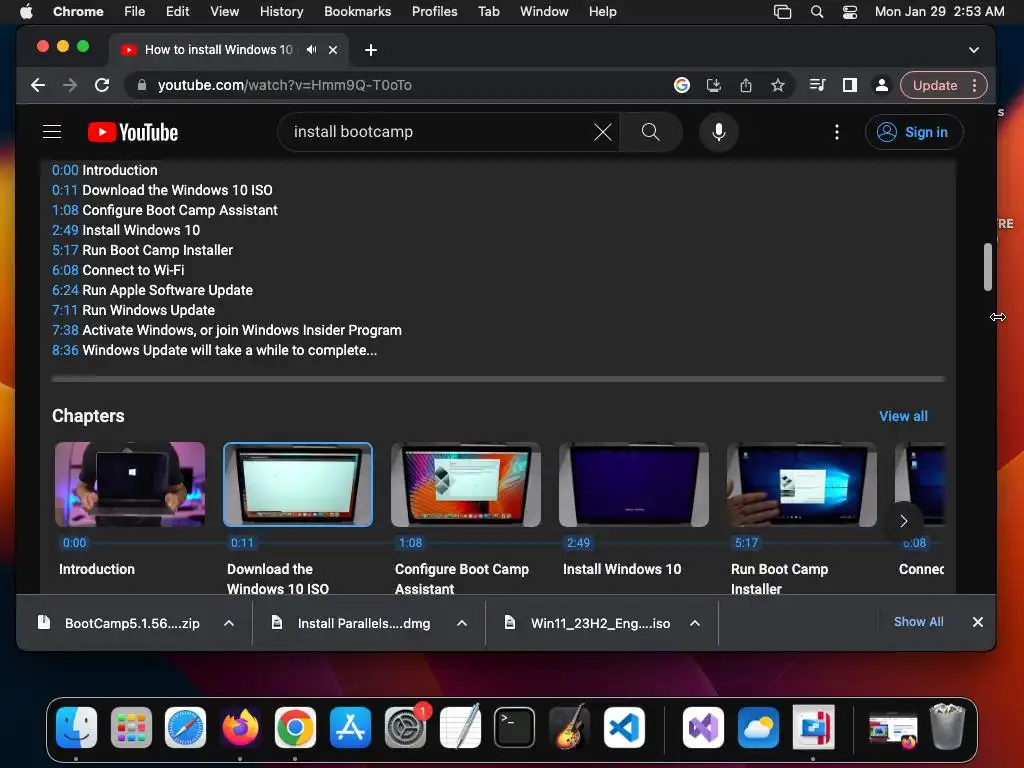Close the downloads bar
This screenshot has height=768, width=1024.
[978, 622]
